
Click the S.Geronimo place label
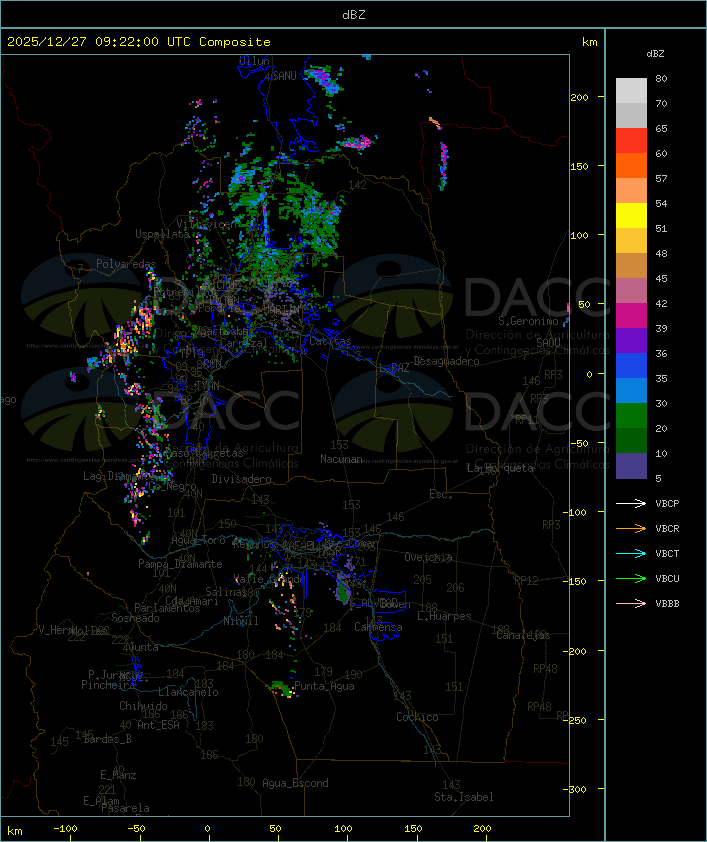[x=528, y=321]
